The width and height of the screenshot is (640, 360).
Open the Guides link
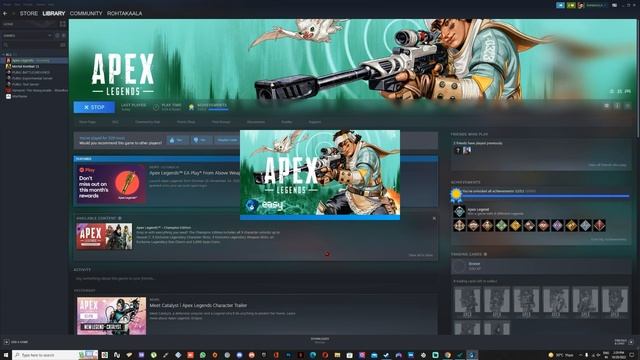[x=287, y=122]
